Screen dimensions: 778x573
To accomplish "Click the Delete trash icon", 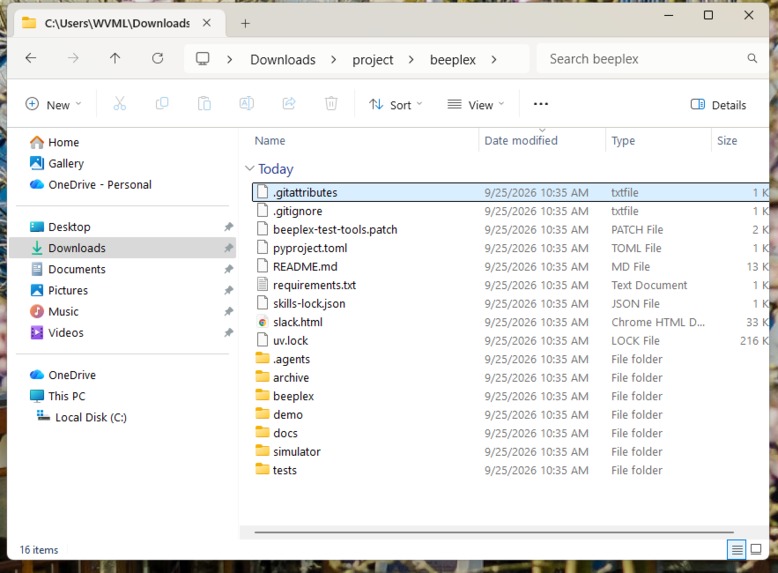I will (x=331, y=104).
